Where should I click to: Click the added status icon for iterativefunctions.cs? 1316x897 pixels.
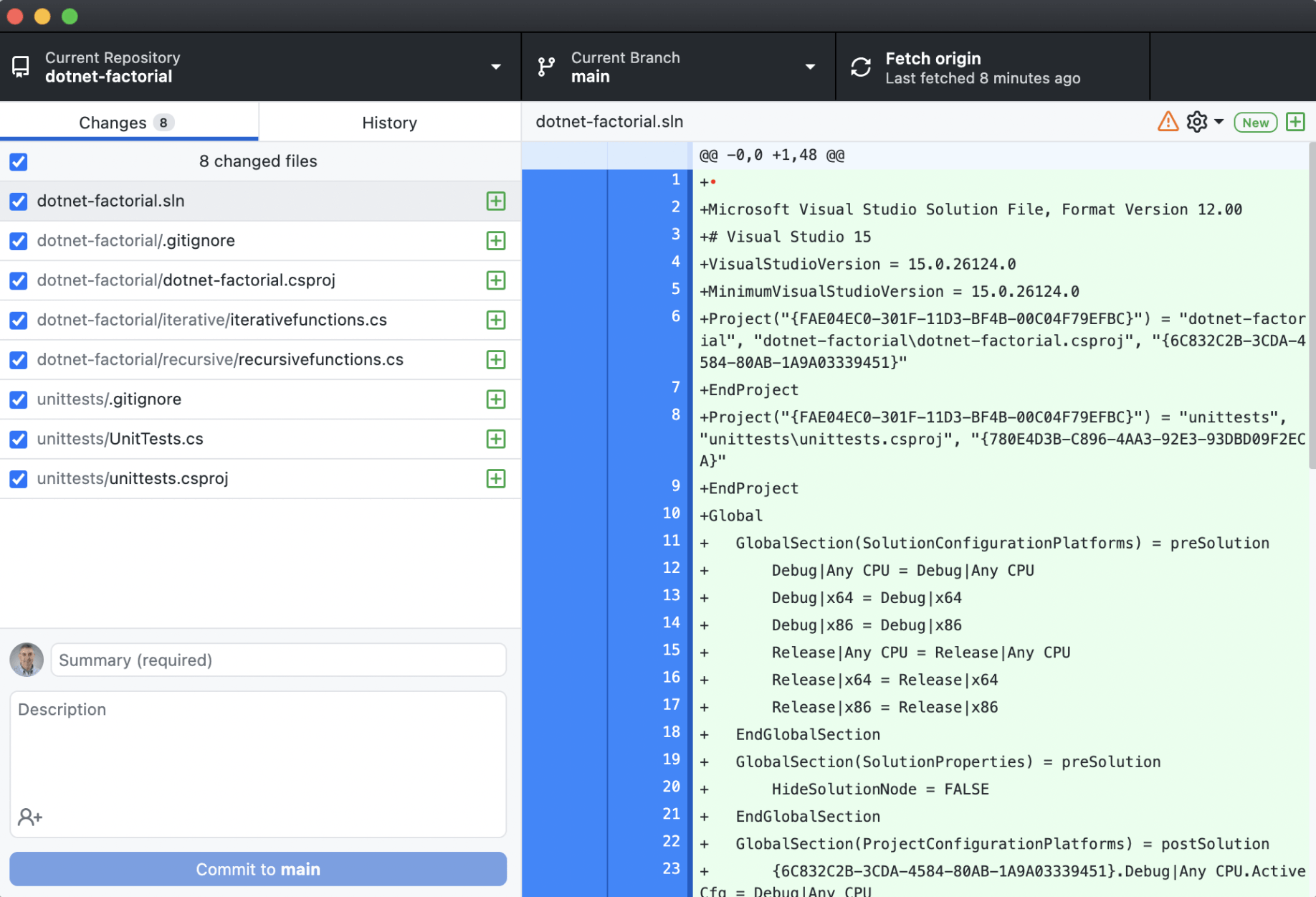(x=495, y=320)
